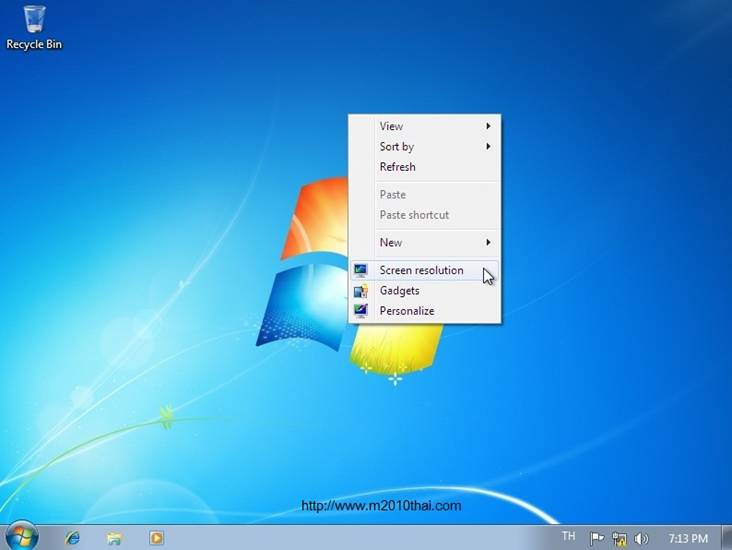The width and height of the screenshot is (732, 550).
Task: Open the network status tray icon
Action: point(619,539)
